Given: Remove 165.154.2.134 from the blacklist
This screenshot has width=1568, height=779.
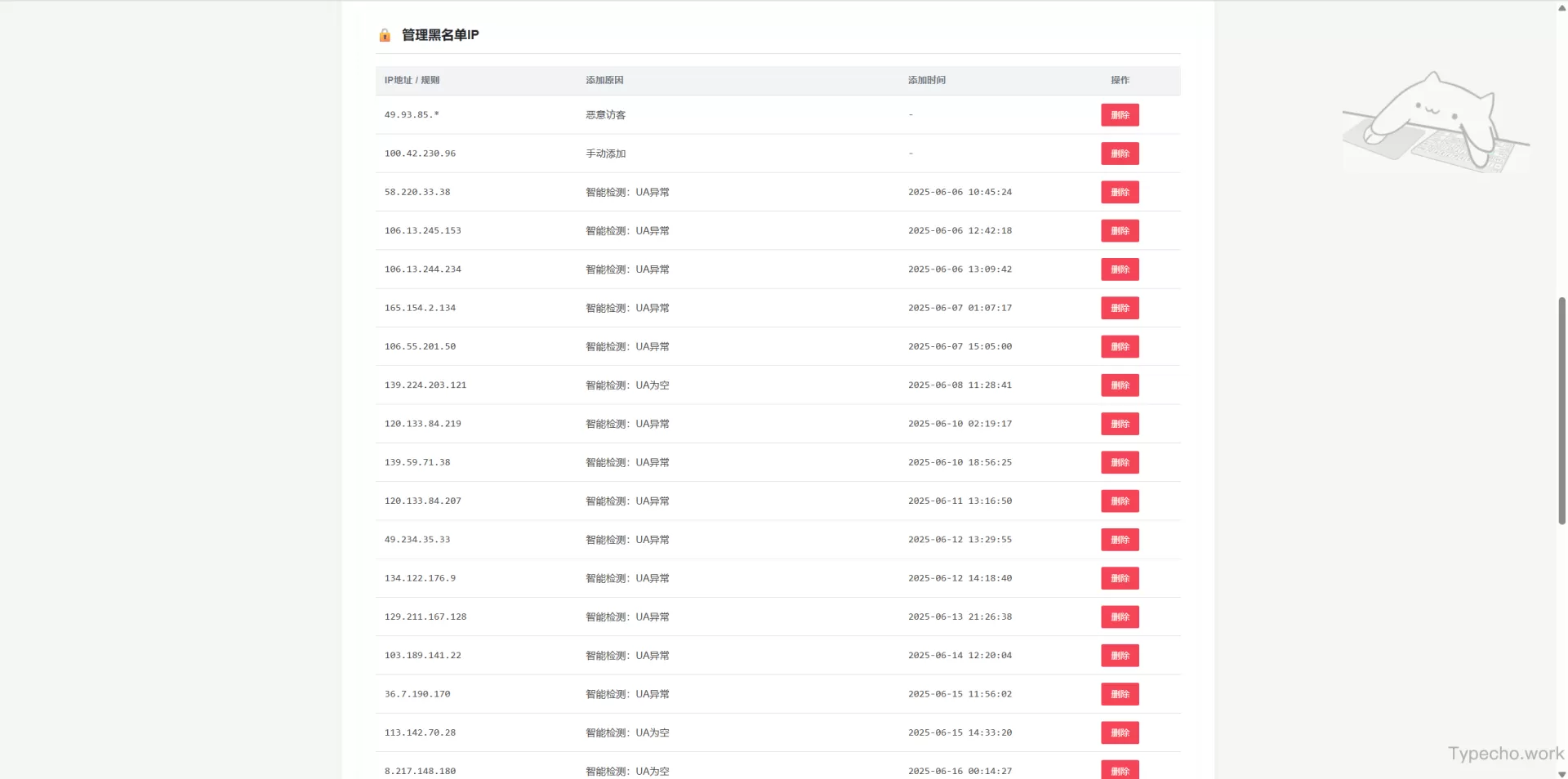Looking at the screenshot, I should [x=1119, y=309].
